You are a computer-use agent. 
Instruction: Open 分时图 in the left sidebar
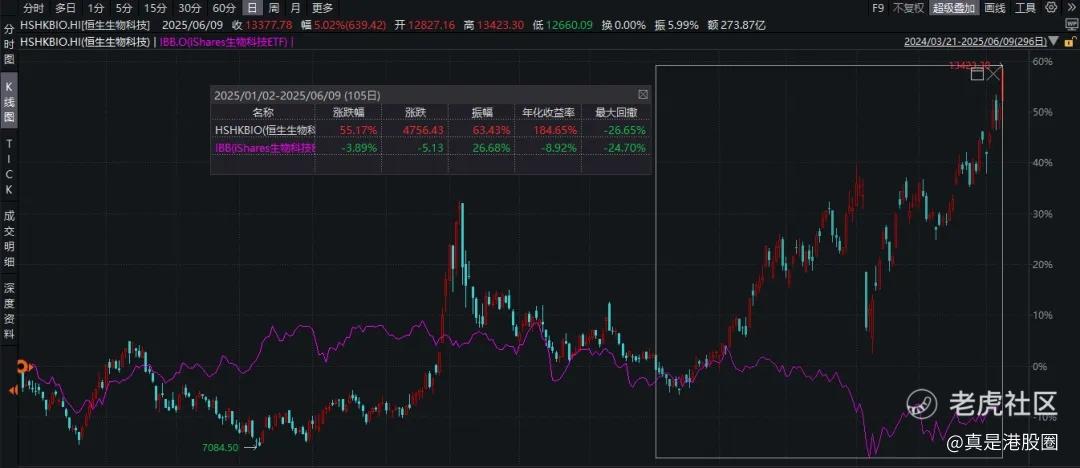[9, 45]
